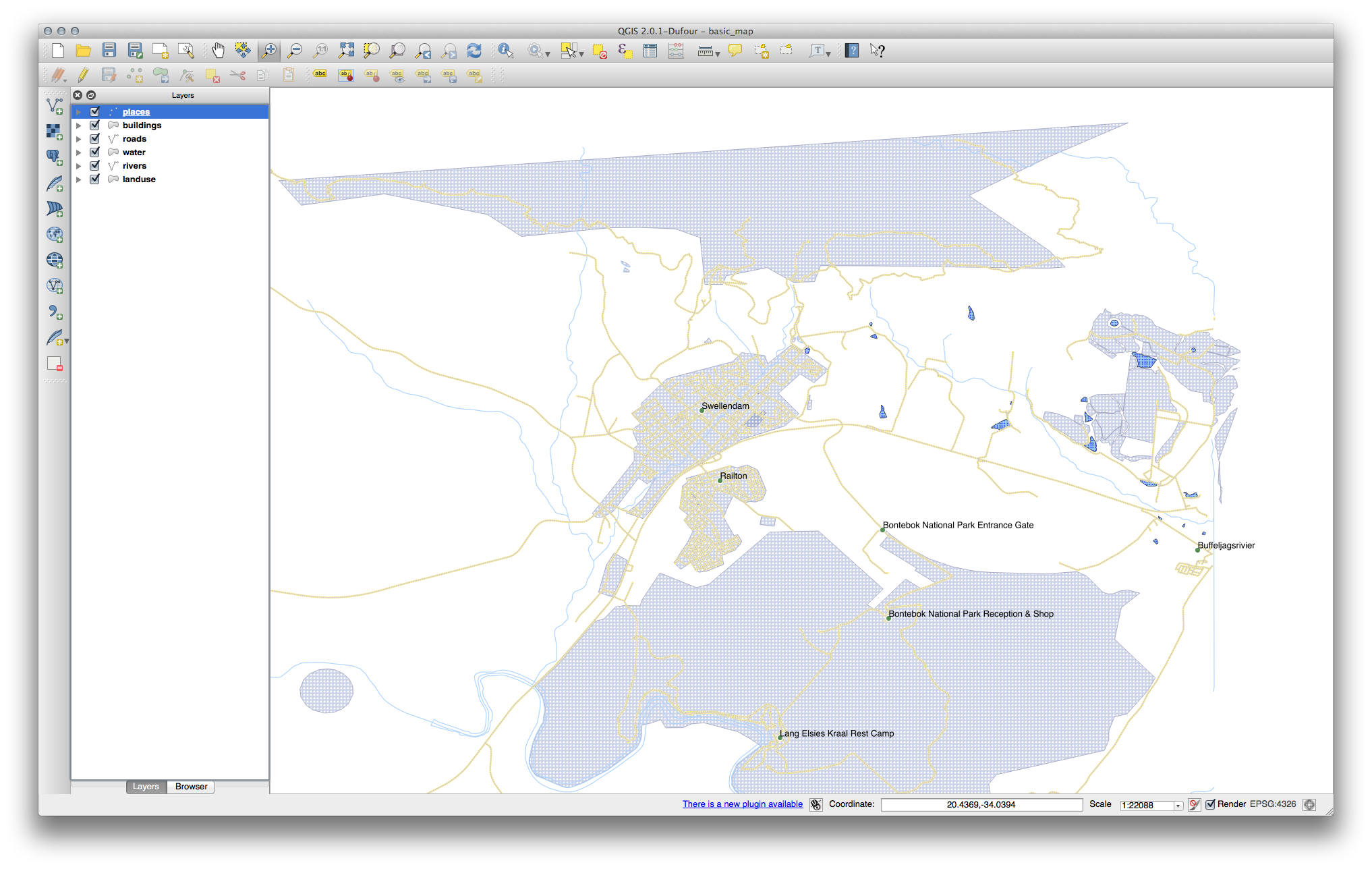
Task: Click the Layers tab at bottom
Action: point(145,786)
